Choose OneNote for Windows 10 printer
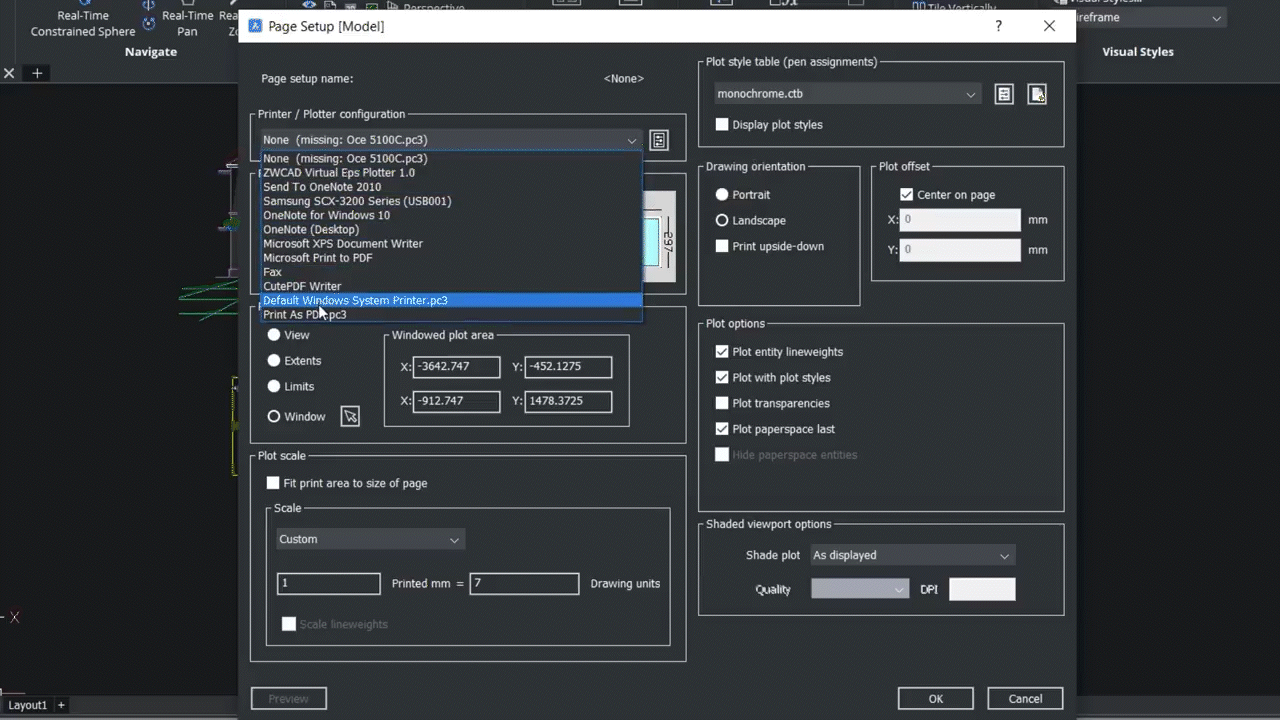The height and width of the screenshot is (720, 1280). pos(450,215)
